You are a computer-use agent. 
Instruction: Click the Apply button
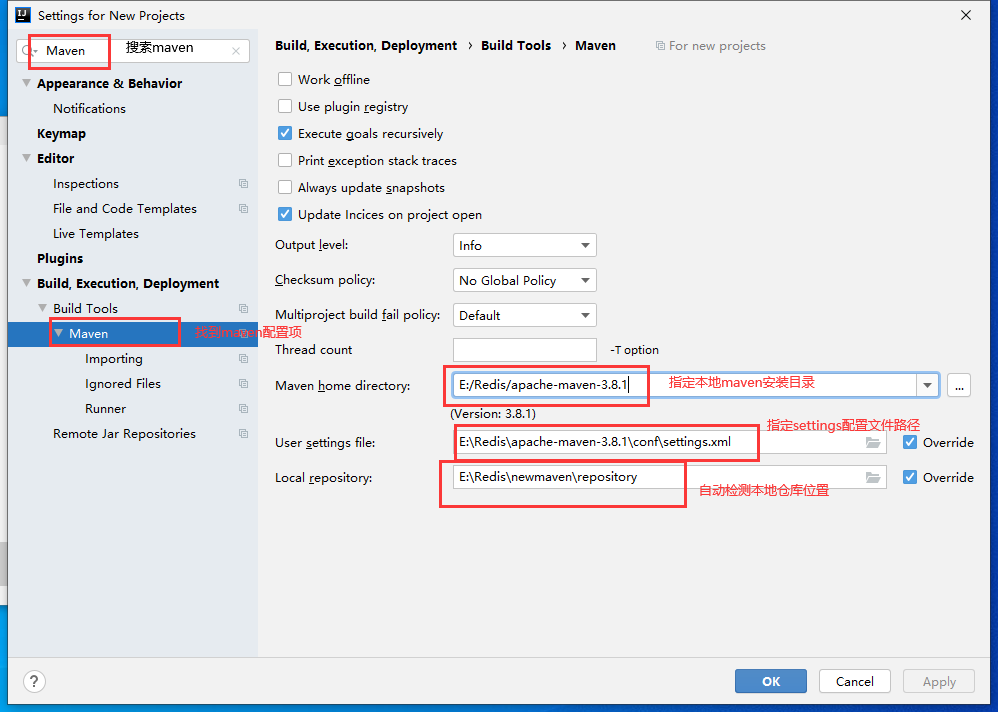[x=939, y=681]
